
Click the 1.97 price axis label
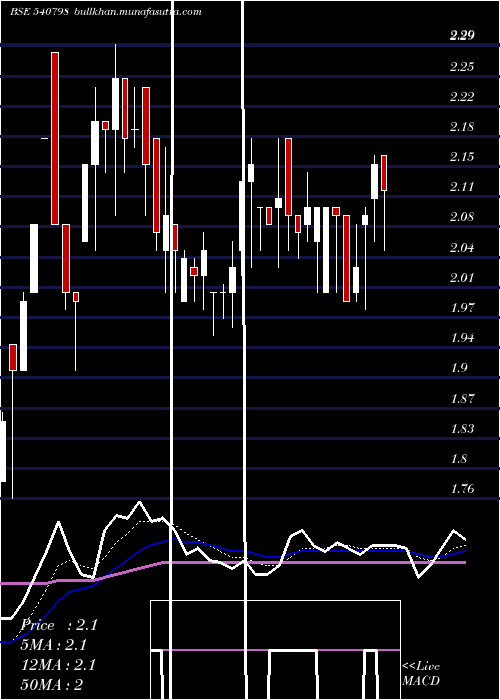click(462, 308)
